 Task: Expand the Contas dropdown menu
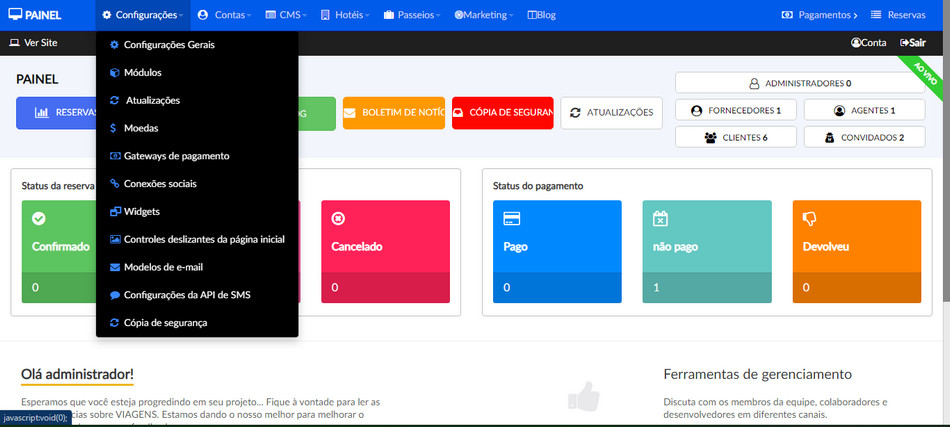(224, 15)
